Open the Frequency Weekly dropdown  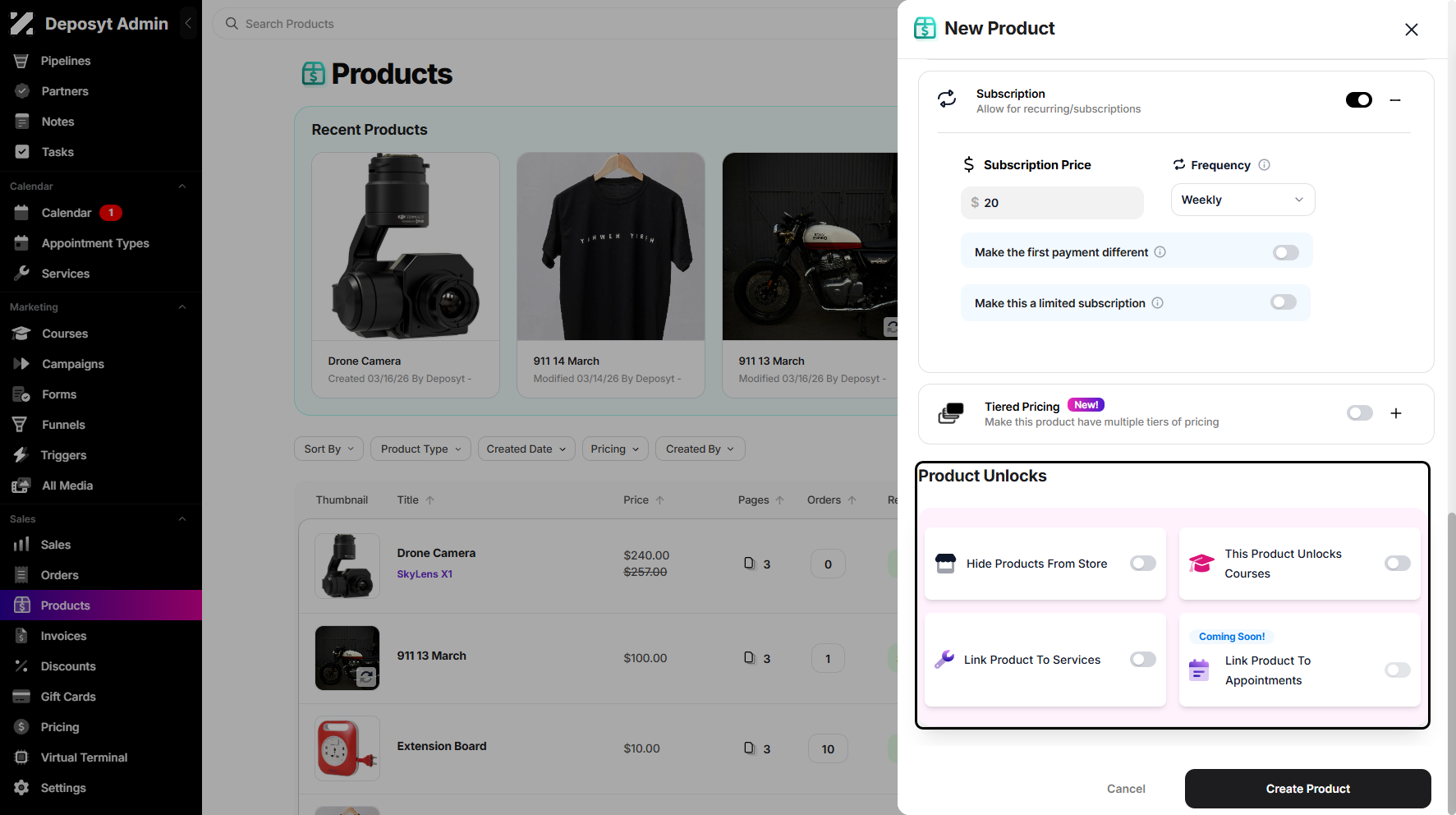(x=1242, y=200)
